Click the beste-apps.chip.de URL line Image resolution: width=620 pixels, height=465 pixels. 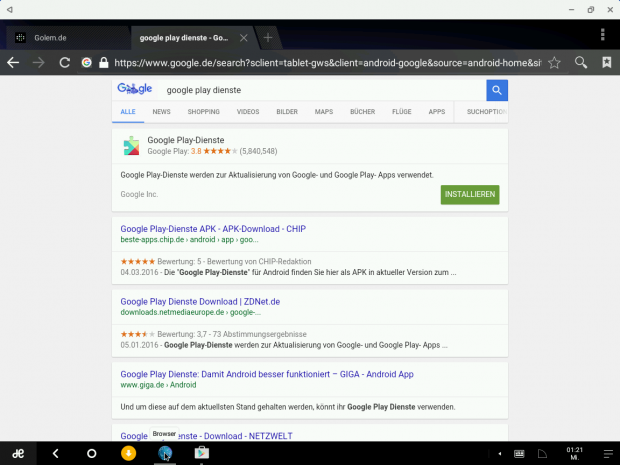point(189,240)
